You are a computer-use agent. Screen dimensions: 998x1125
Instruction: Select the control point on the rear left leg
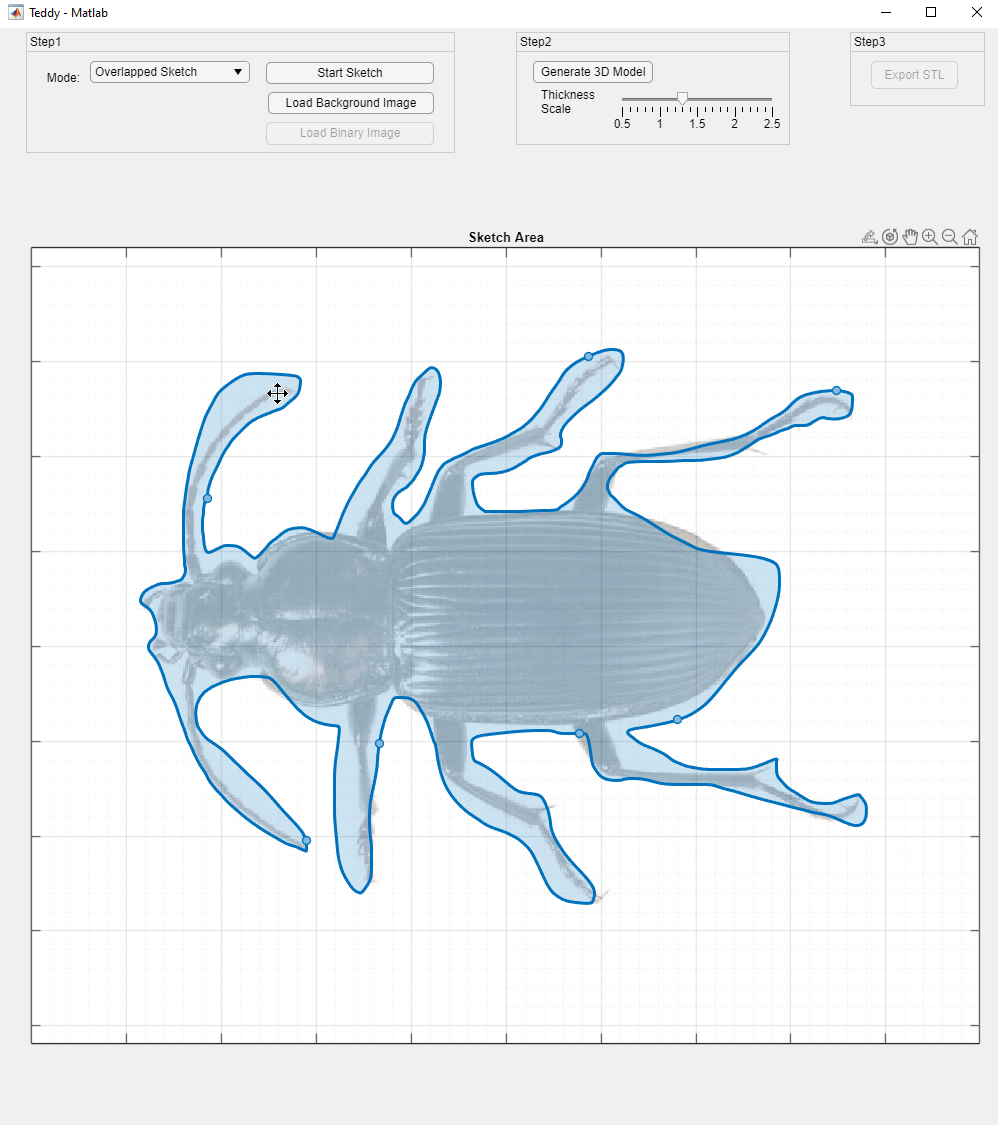click(x=306, y=840)
